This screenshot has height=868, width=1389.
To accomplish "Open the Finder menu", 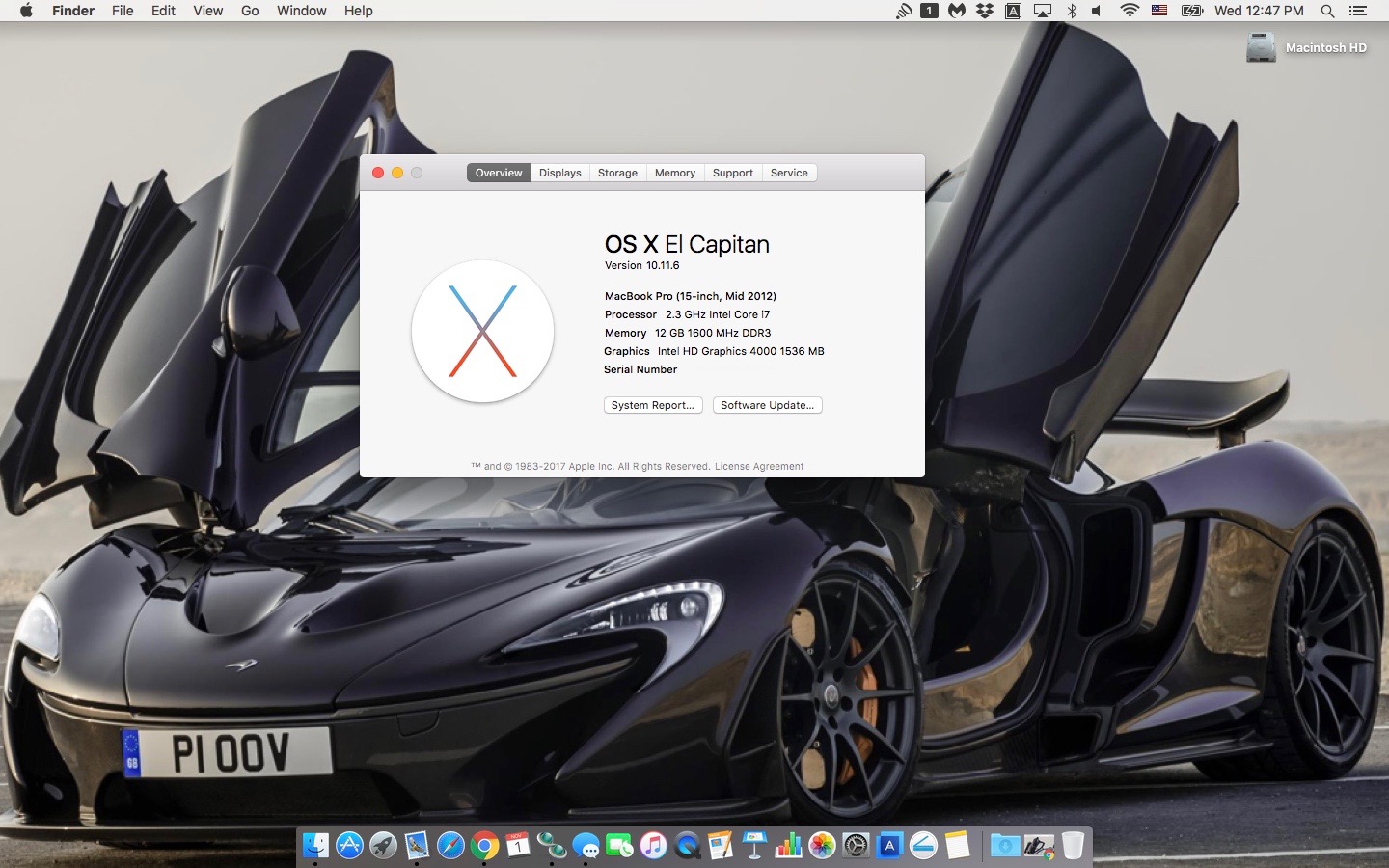I will click(73, 11).
